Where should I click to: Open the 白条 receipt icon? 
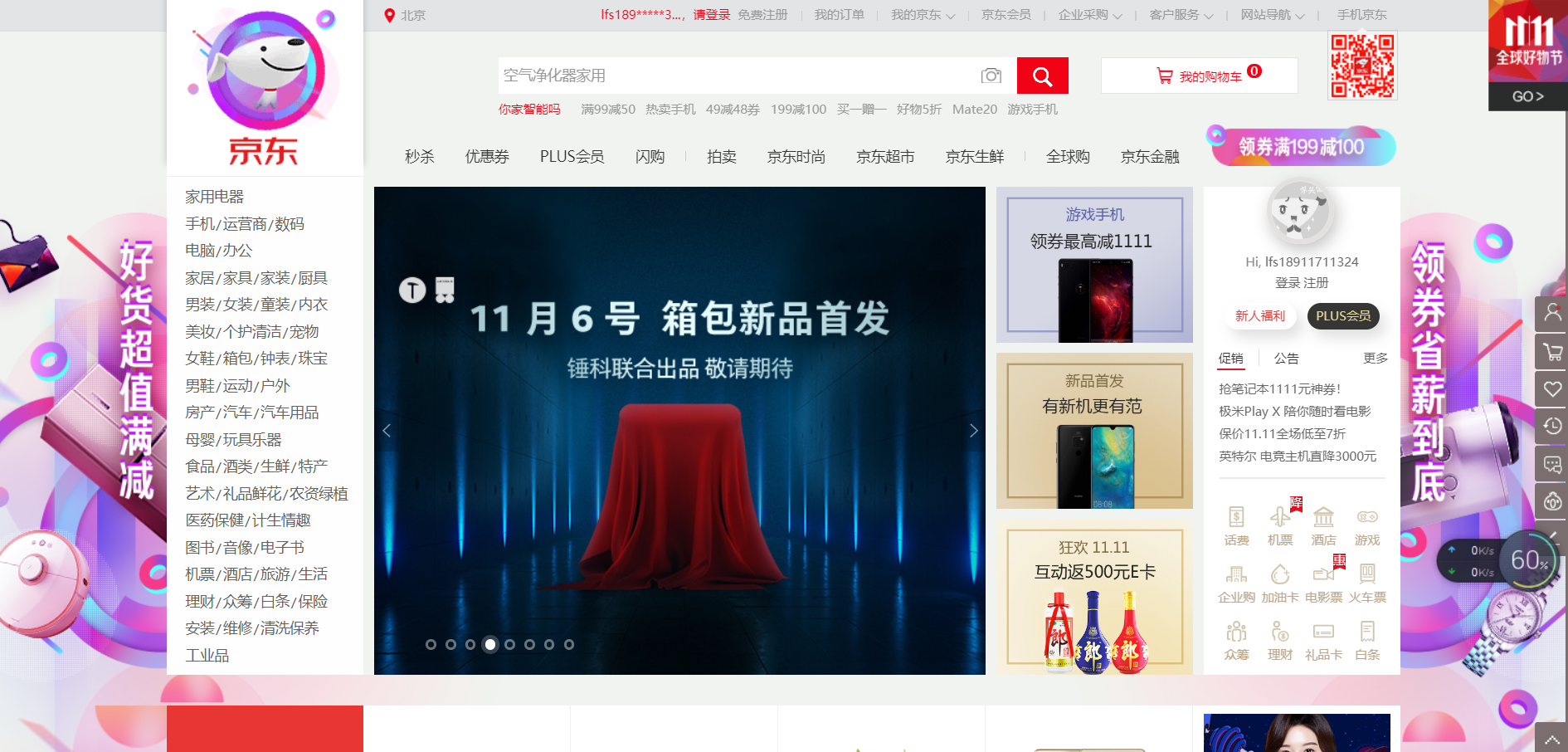(1367, 632)
